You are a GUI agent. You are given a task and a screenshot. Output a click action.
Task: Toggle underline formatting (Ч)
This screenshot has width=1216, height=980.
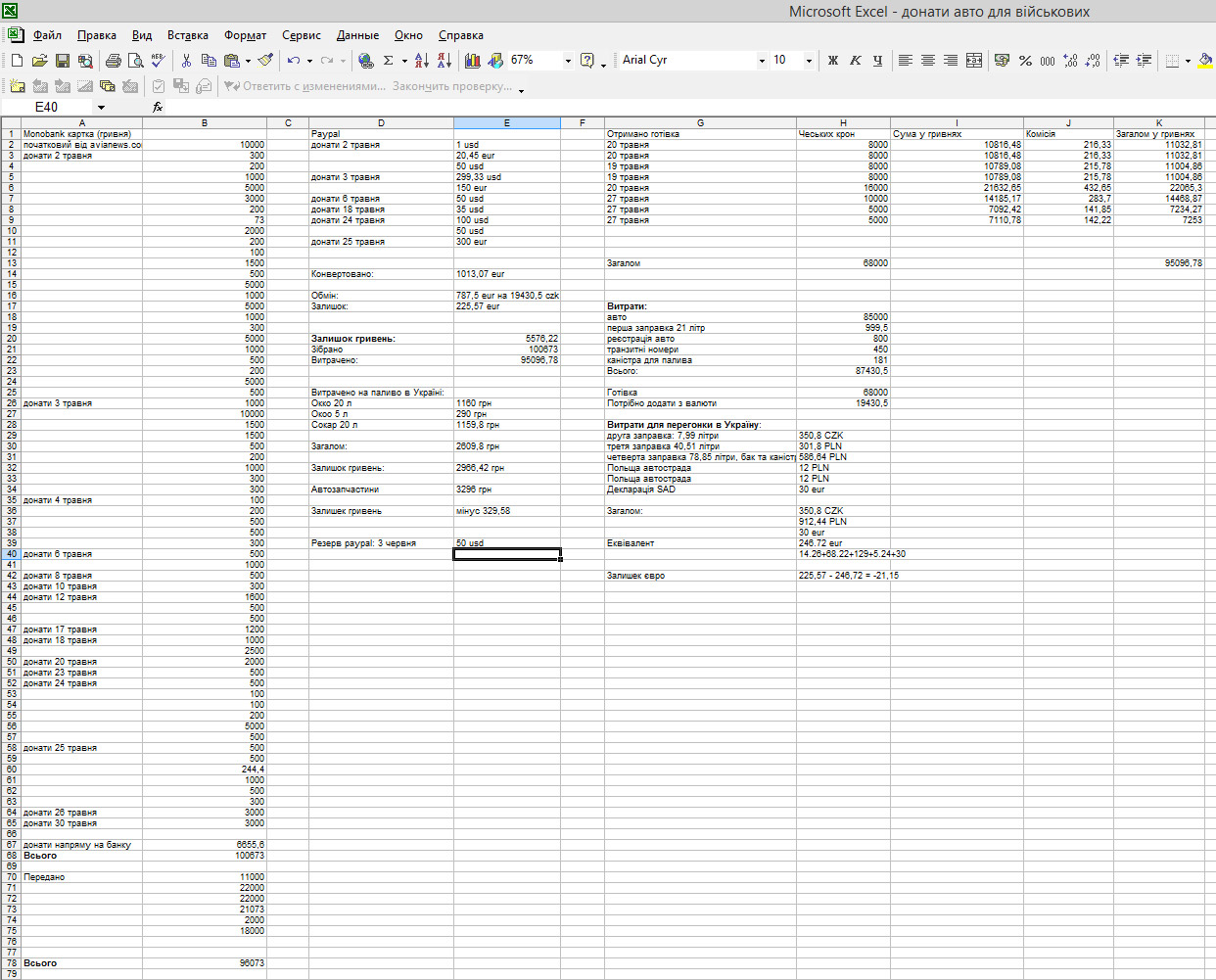877,61
